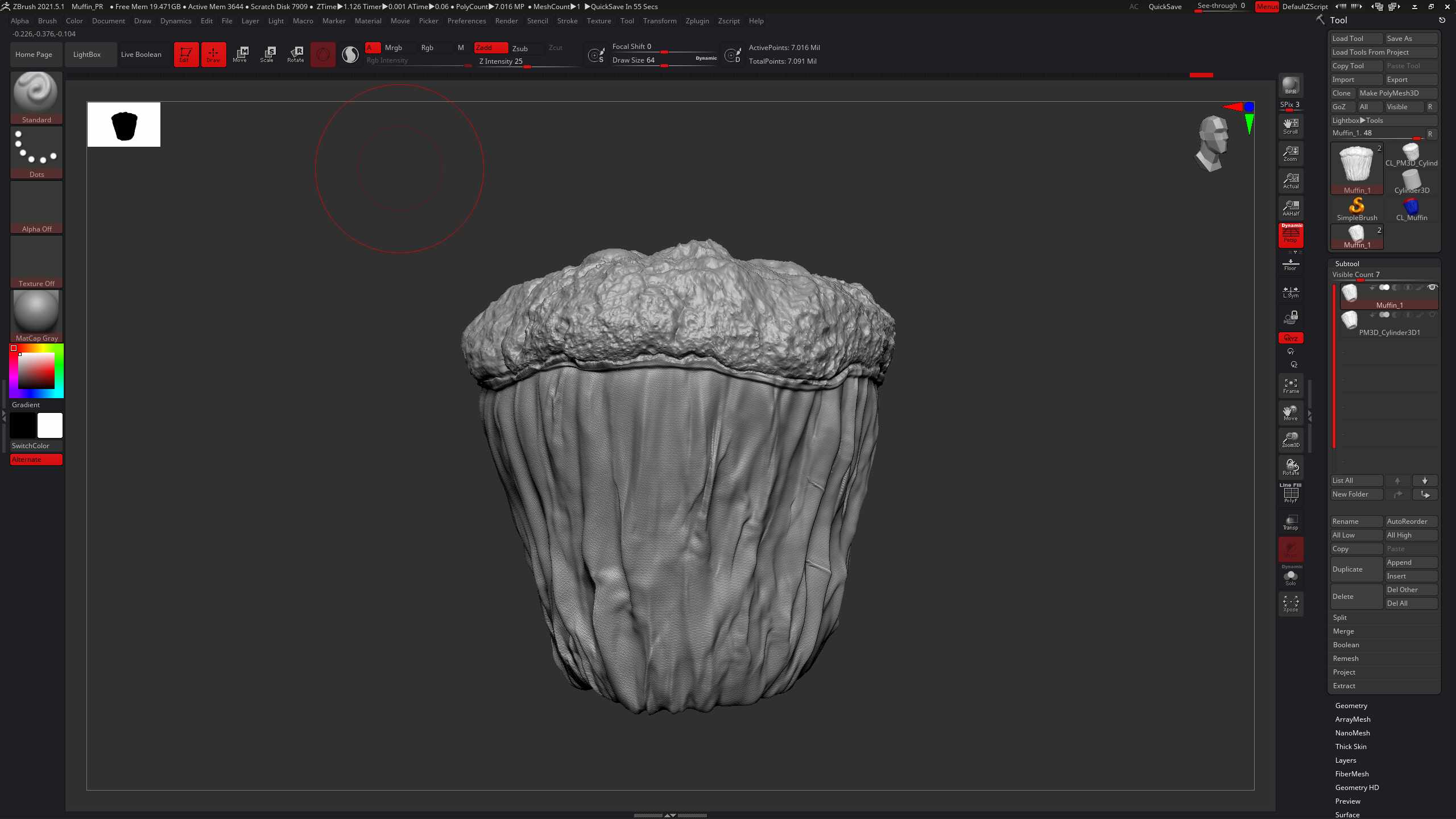
Task: Click the Move view navigation icon on the right shelf
Action: [1290, 412]
